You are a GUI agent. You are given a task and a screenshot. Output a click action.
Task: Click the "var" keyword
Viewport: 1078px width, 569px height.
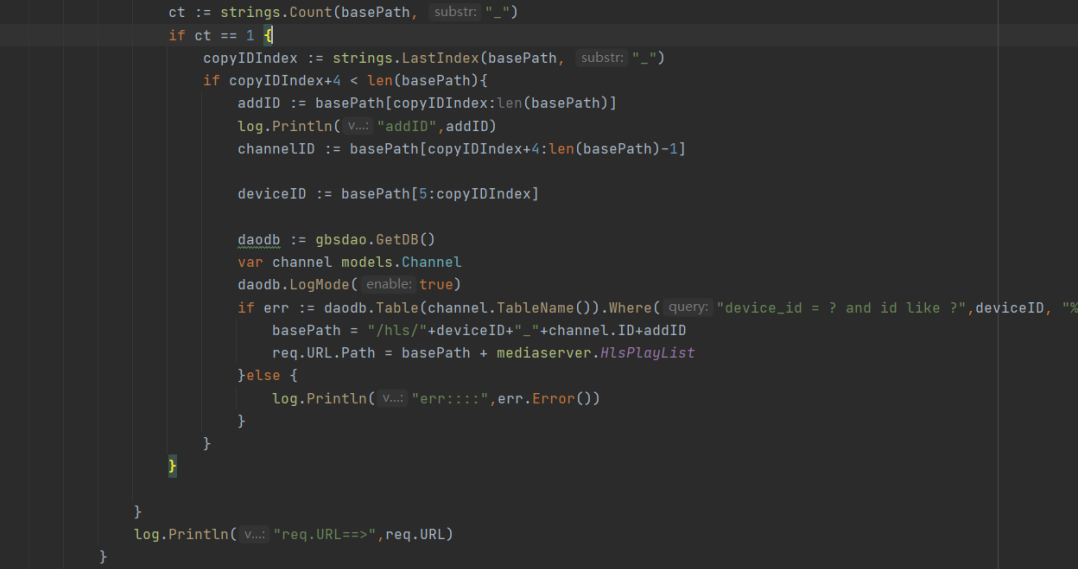[250, 262]
